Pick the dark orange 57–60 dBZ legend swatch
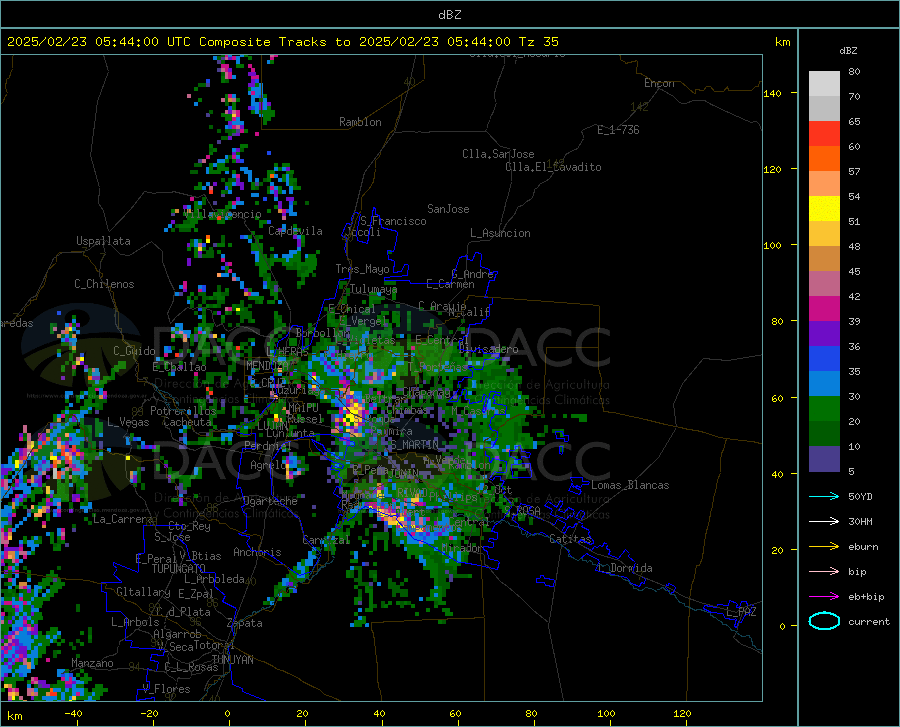 tap(824, 159)
